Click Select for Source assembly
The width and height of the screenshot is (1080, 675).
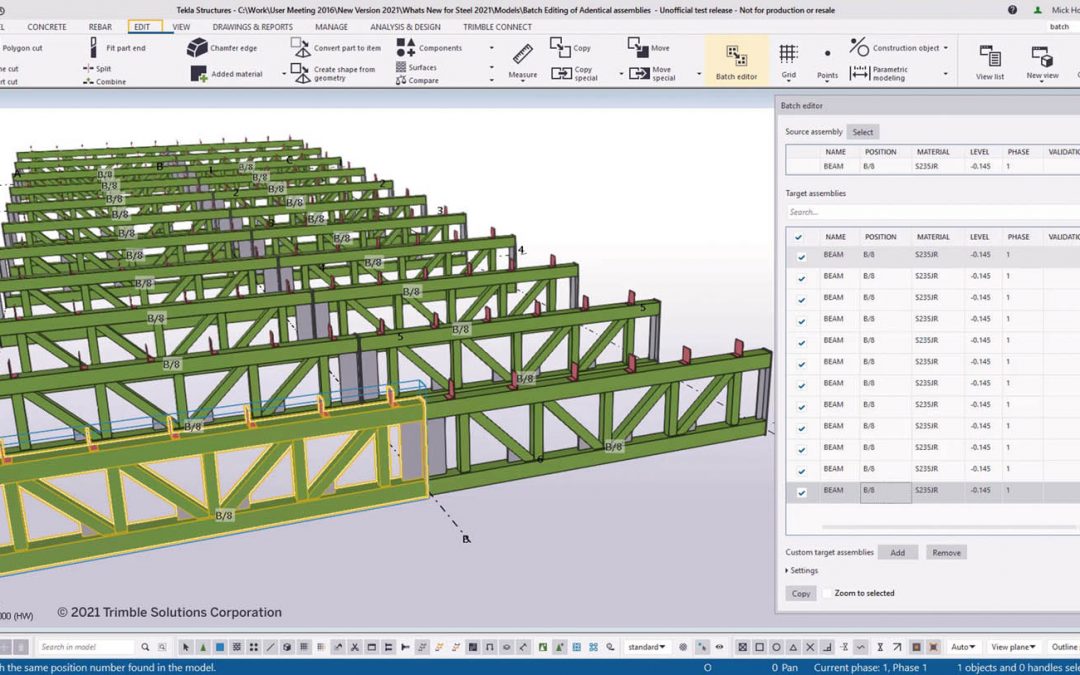pos(862,132)
